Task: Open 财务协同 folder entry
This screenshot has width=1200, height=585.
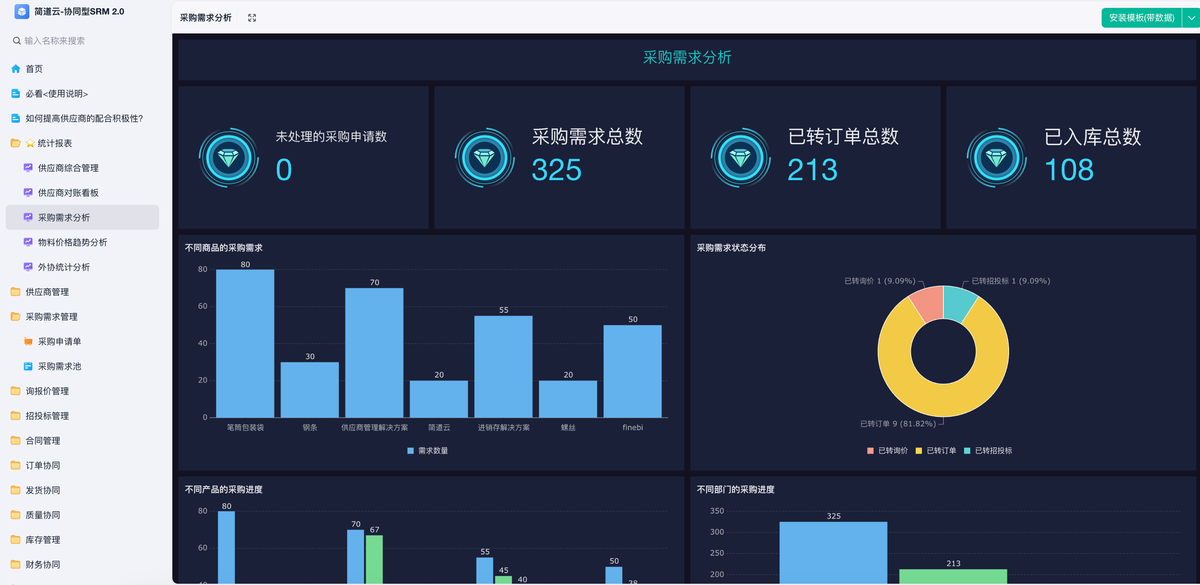Action: click(82, 565)
